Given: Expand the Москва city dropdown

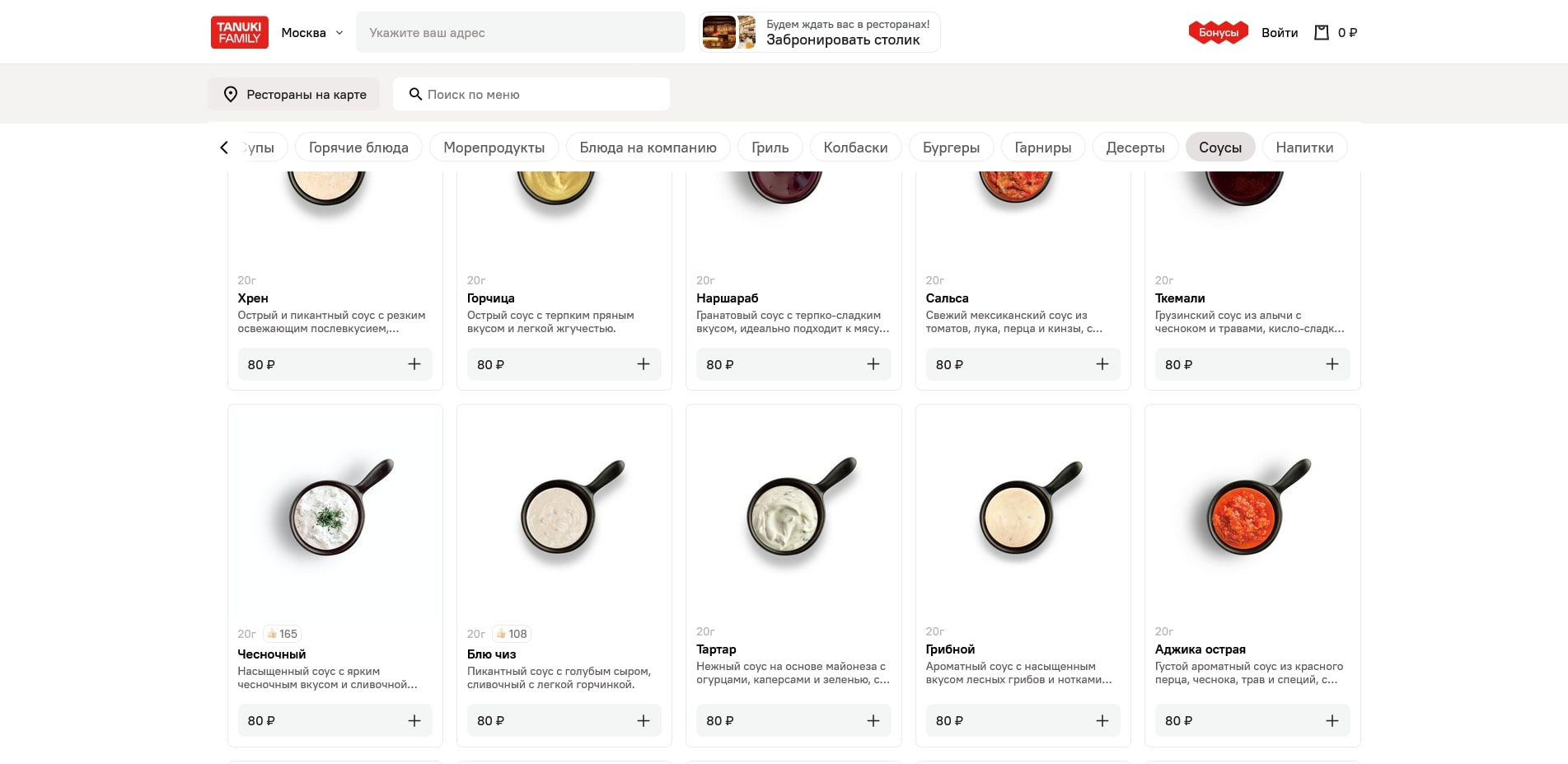Looking at the screenshot, I should click(x=312, y=33).
